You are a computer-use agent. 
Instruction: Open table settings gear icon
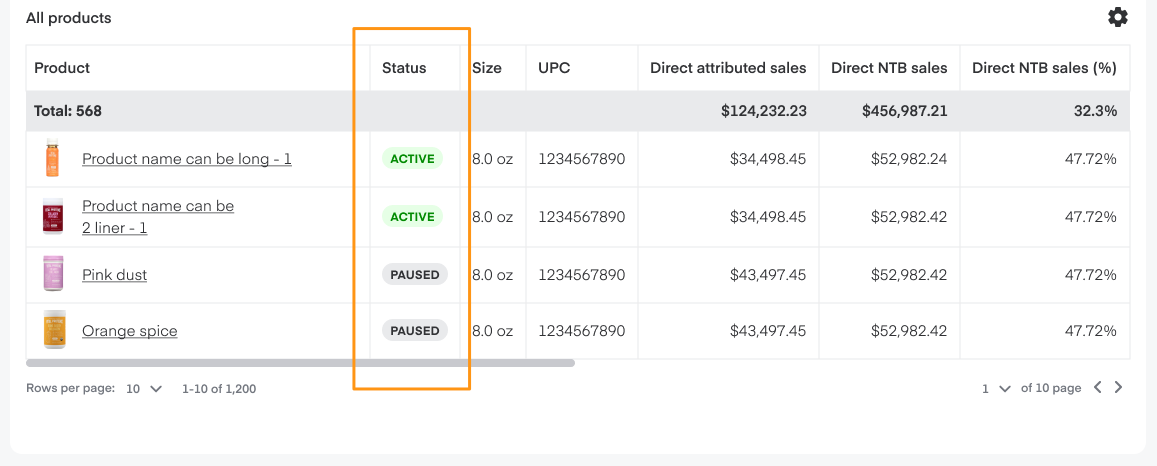click(x=1118, y=17)
